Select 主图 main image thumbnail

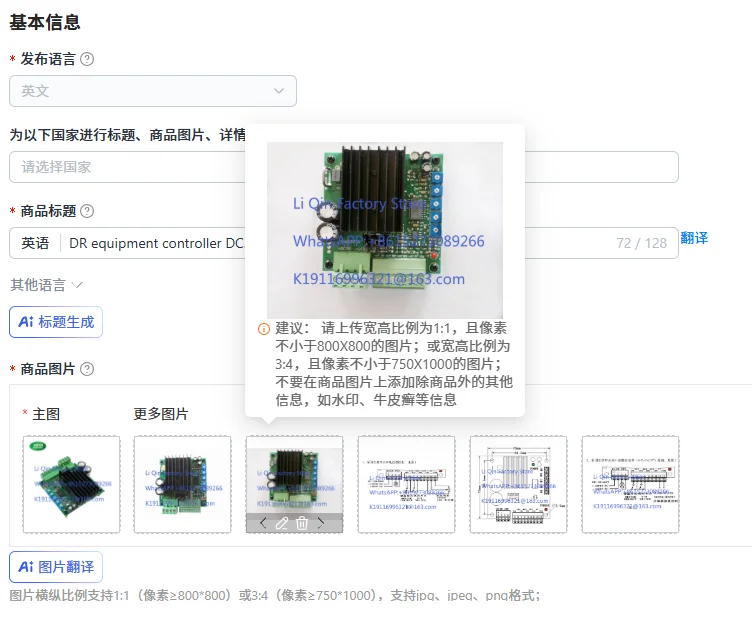(71, 485)
